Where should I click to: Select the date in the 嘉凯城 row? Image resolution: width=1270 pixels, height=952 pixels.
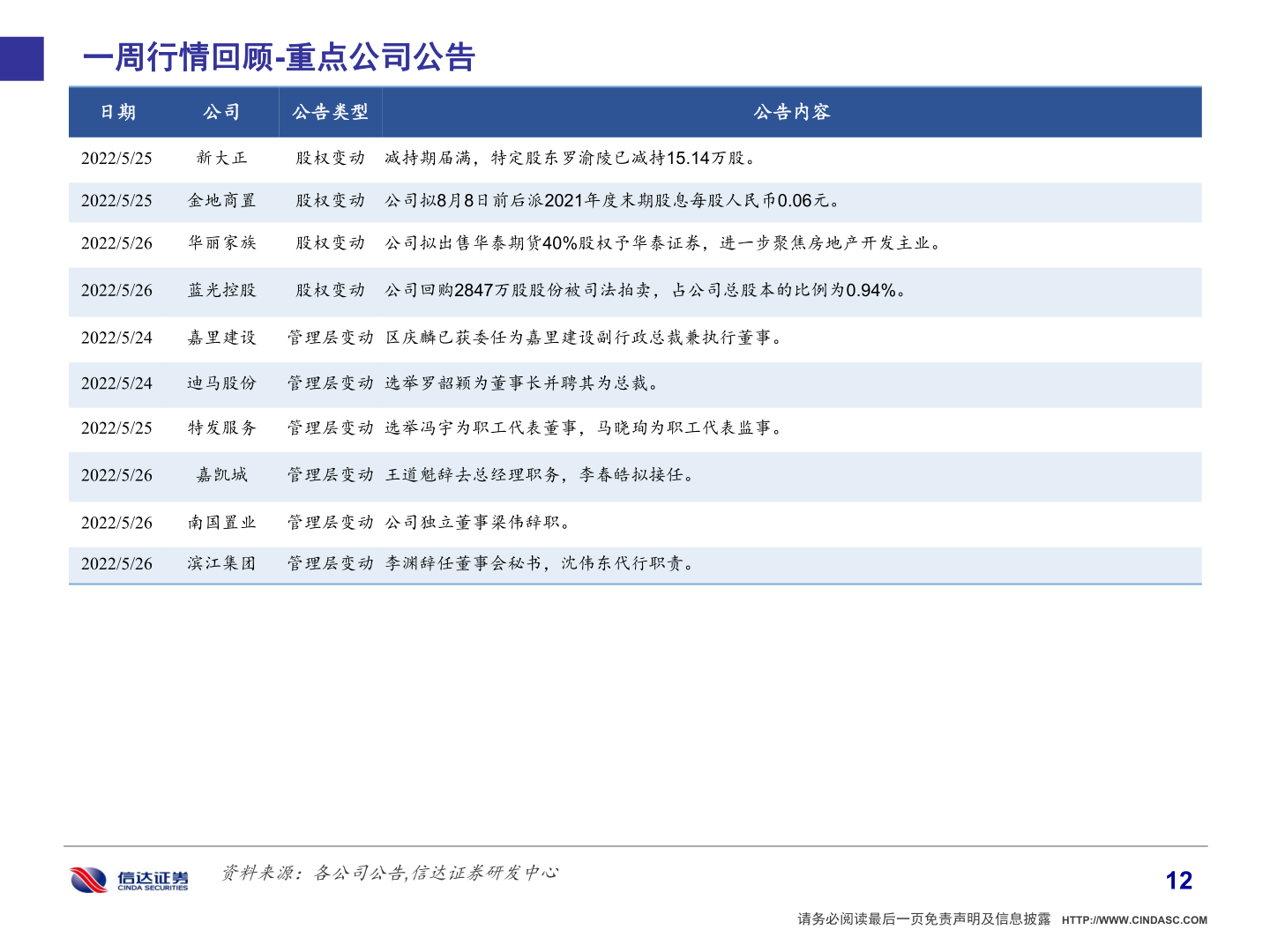pos(116,476)
